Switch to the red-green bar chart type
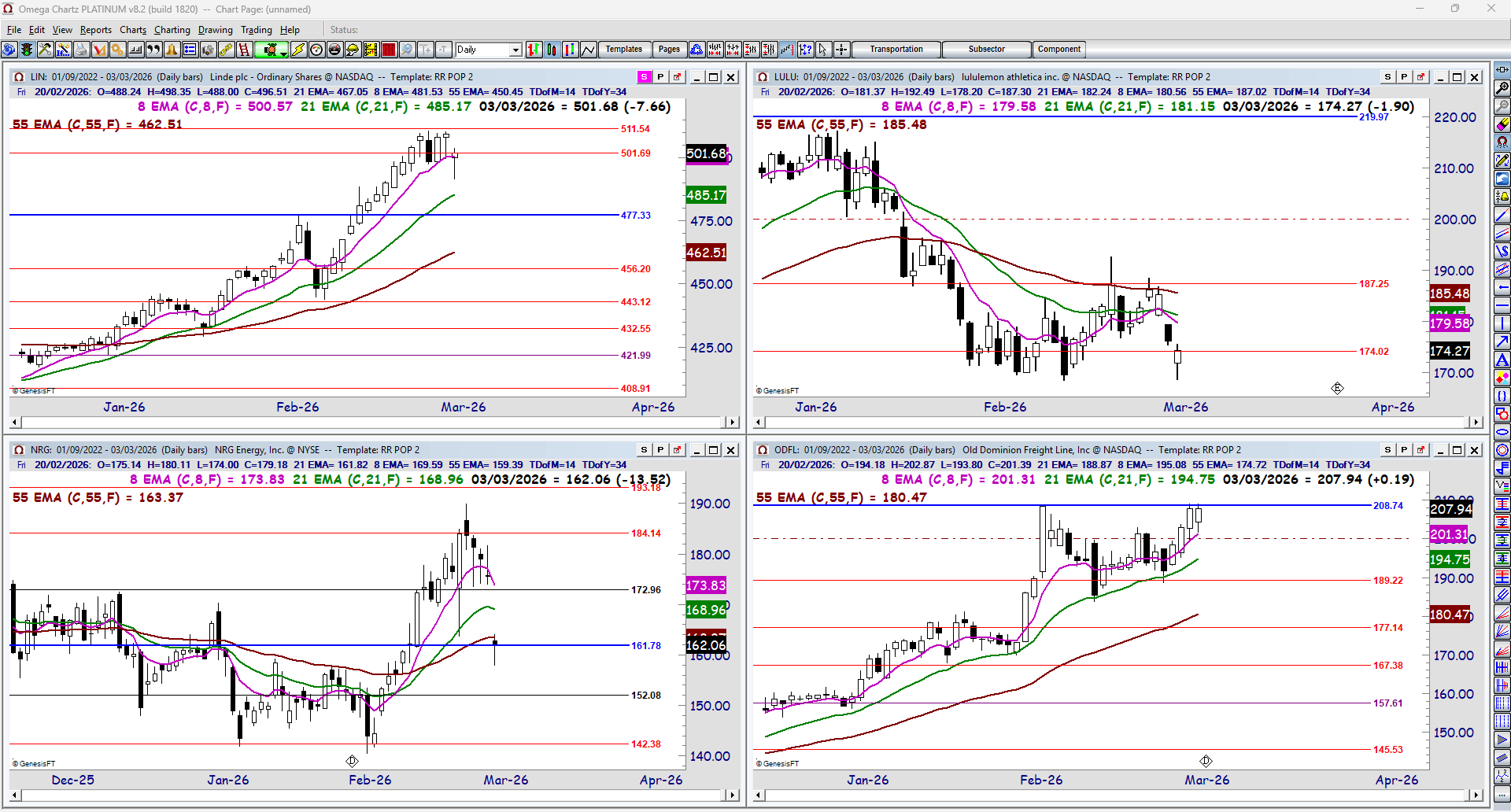Screen dimensions: 1511x812 pos(534,50)
